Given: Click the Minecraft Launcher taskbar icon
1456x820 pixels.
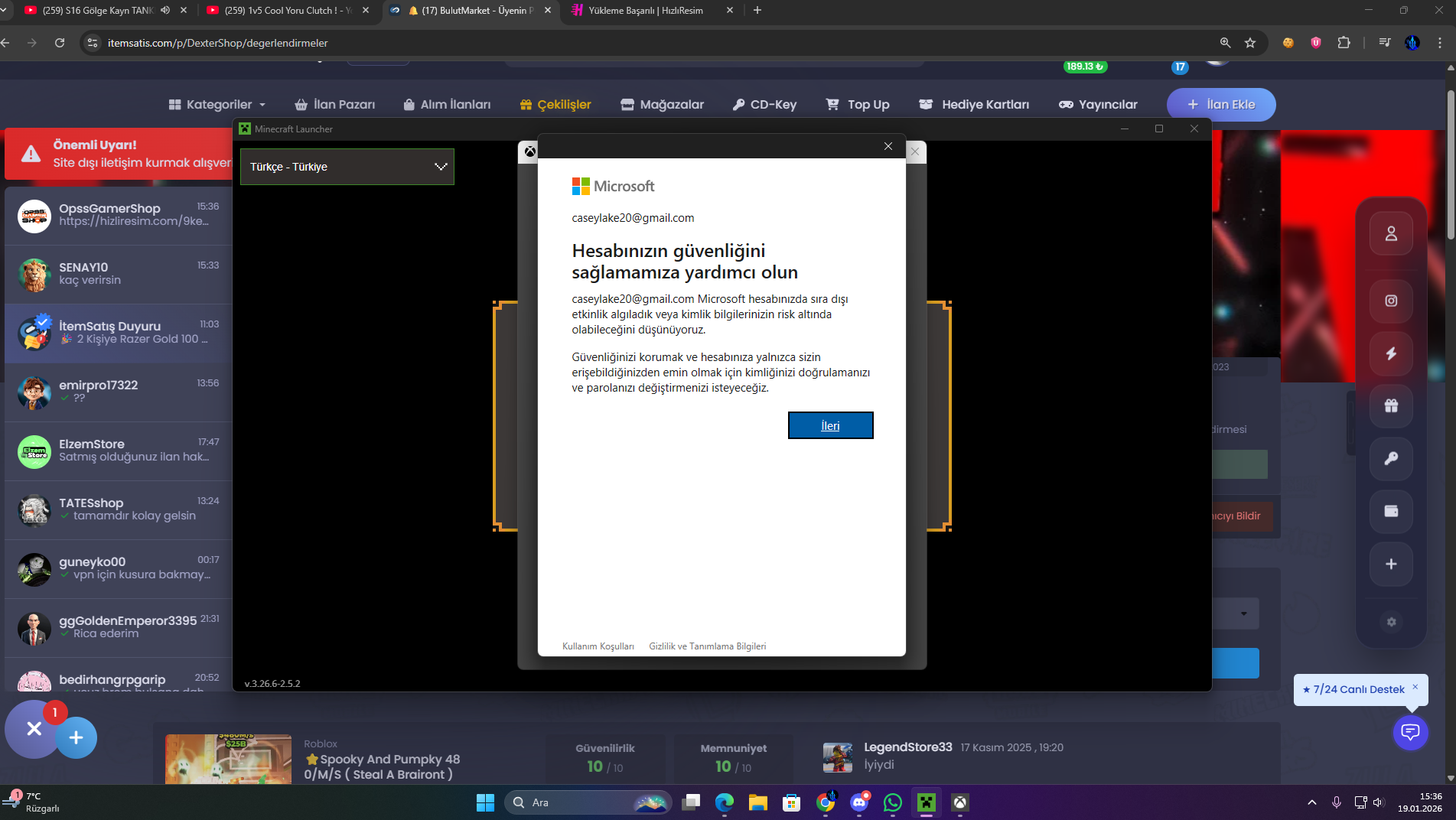Looking at the screenshot, I should click(927, 802).
